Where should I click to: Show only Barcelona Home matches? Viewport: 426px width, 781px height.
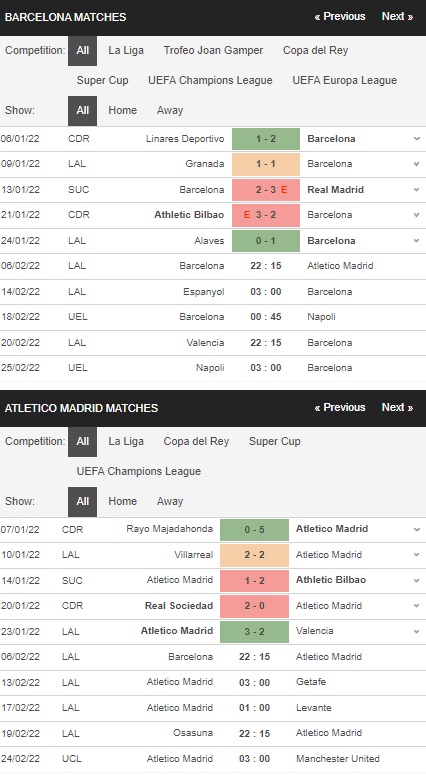tap(123, 111)
